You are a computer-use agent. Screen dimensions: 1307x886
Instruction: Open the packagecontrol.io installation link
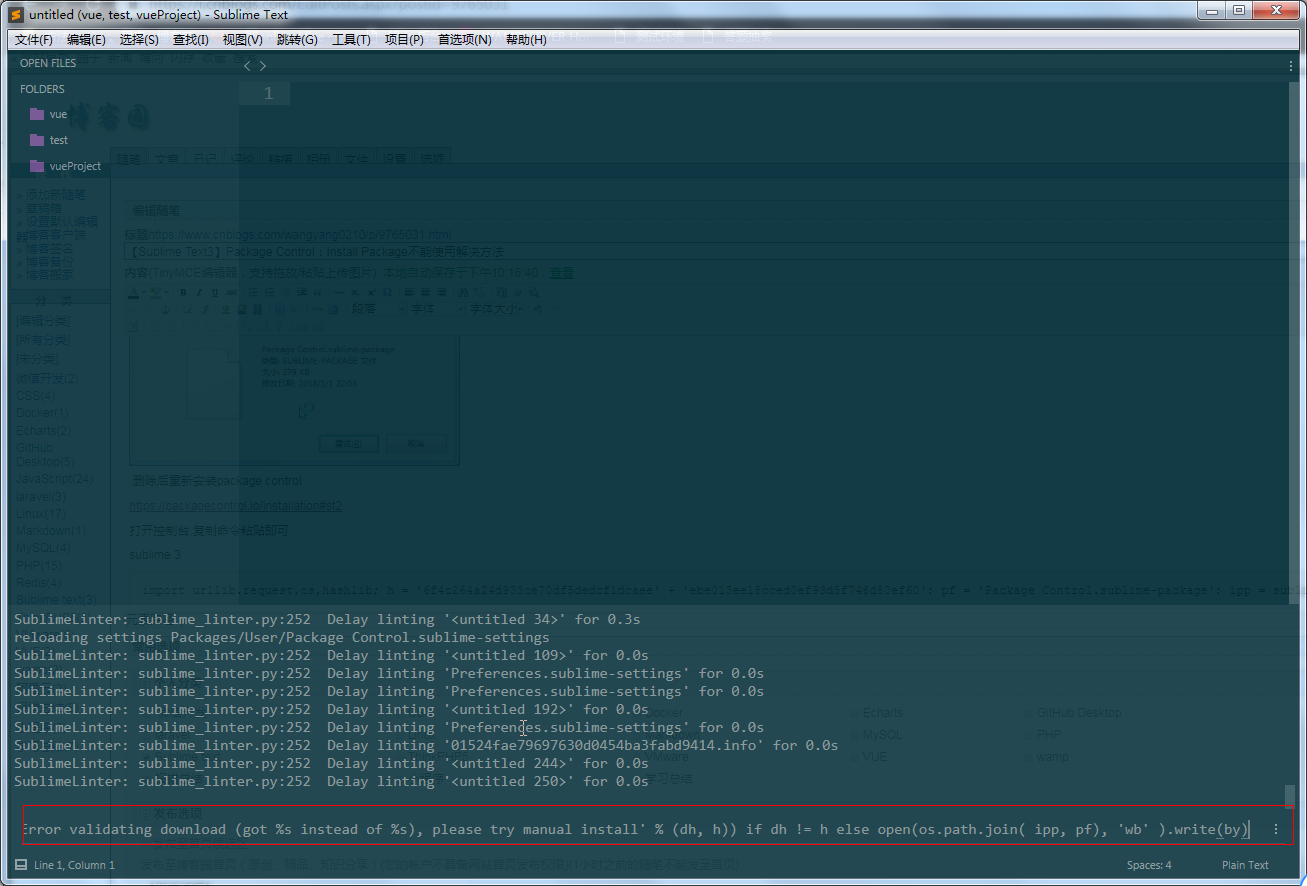pos(235,505)
